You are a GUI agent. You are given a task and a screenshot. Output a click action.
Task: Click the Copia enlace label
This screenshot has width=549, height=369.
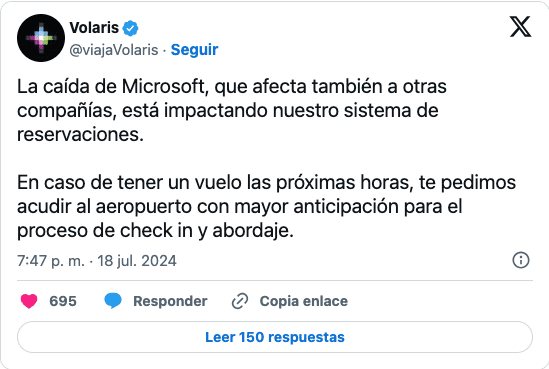click(x=304, y=301)
